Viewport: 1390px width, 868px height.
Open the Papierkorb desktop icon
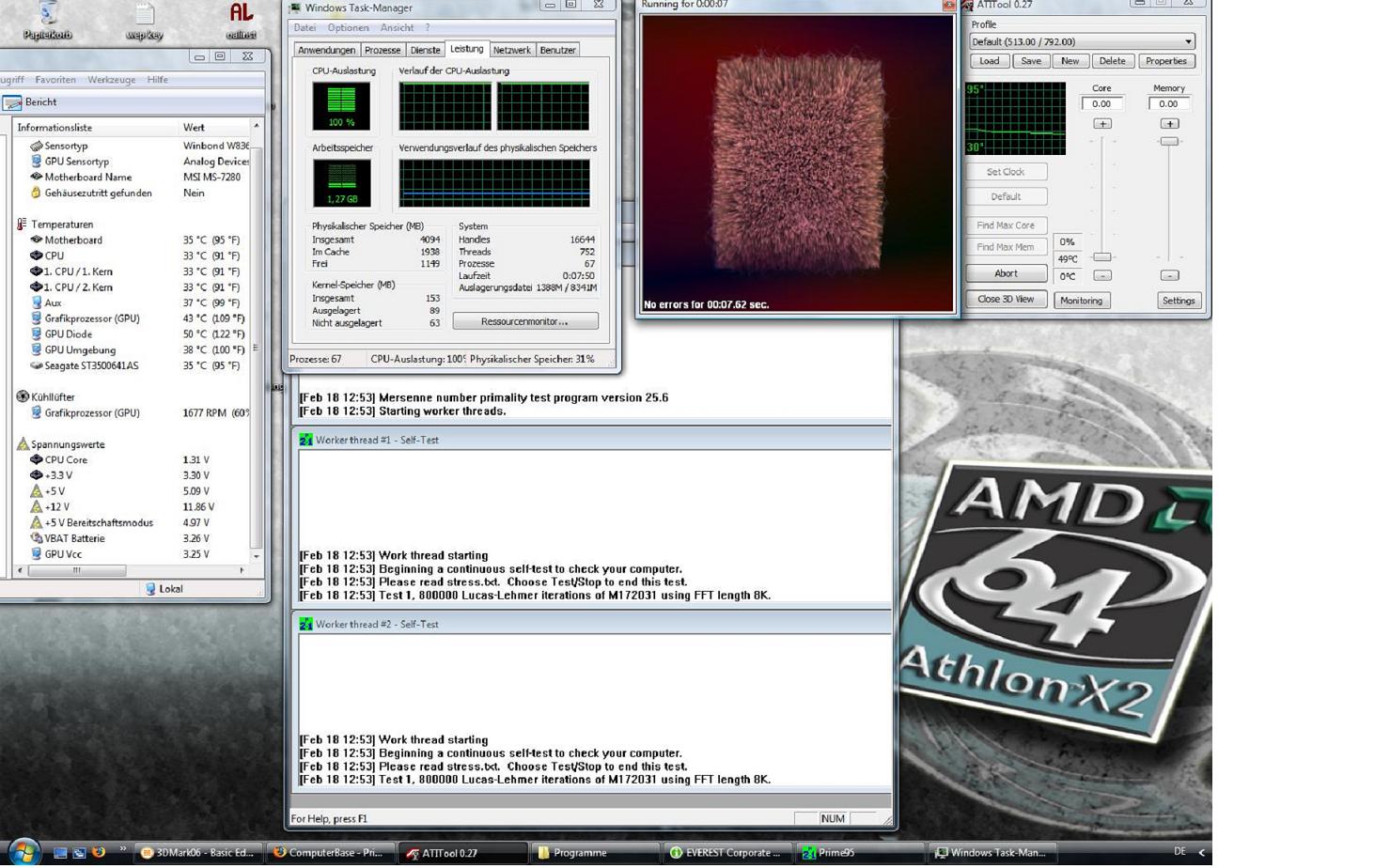pos(48,19)
